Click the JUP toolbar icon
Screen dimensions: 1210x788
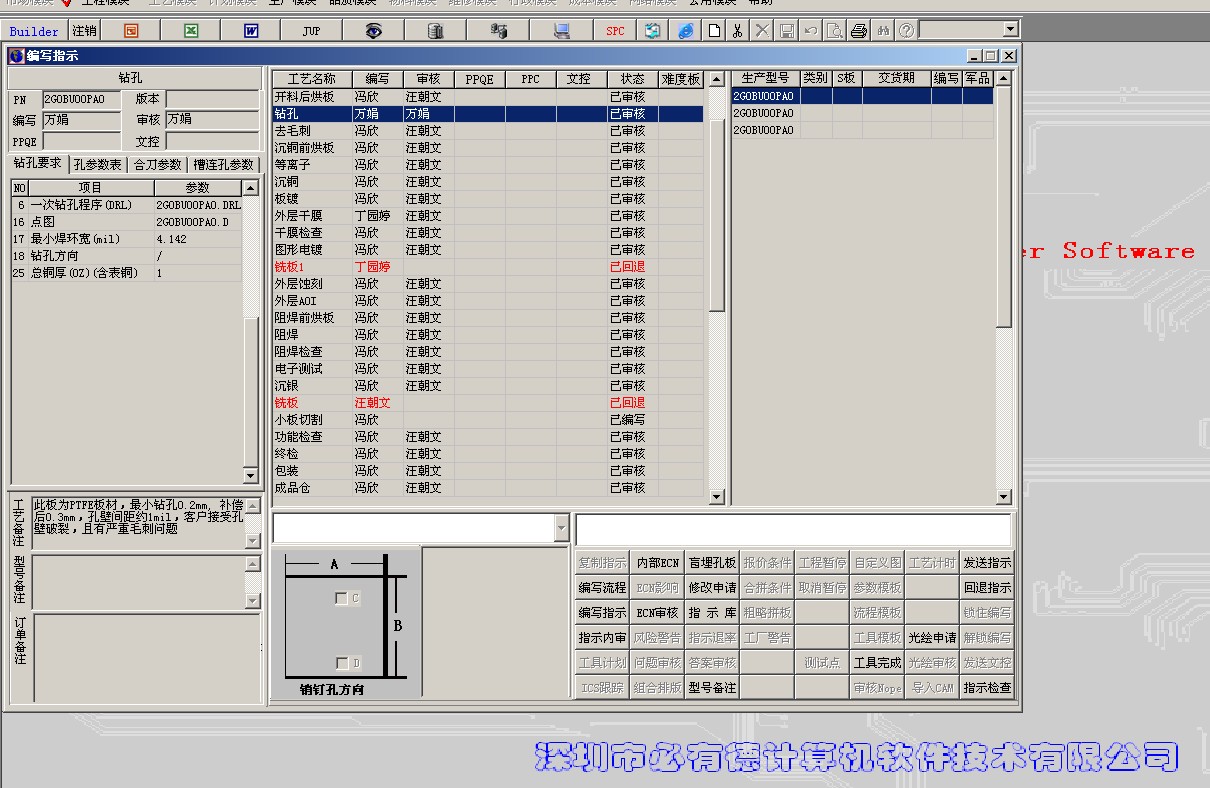(312, 31)
